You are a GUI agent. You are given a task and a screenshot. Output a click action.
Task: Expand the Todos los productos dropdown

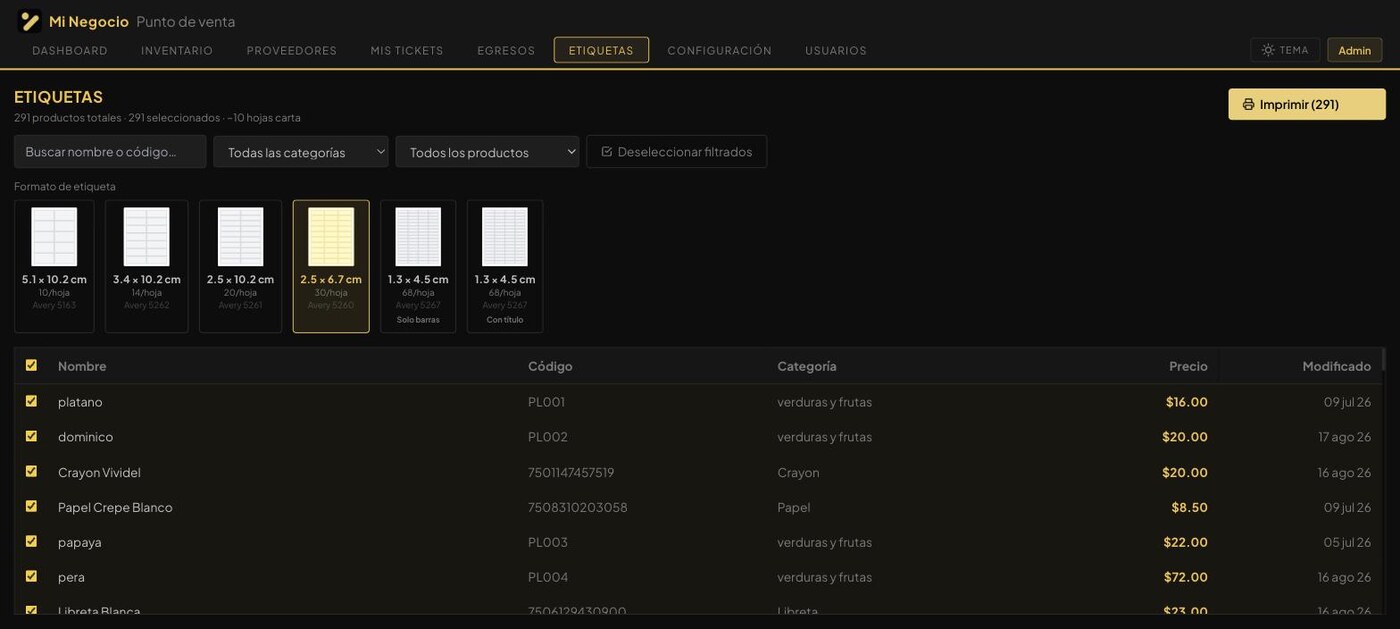point(487,152)
